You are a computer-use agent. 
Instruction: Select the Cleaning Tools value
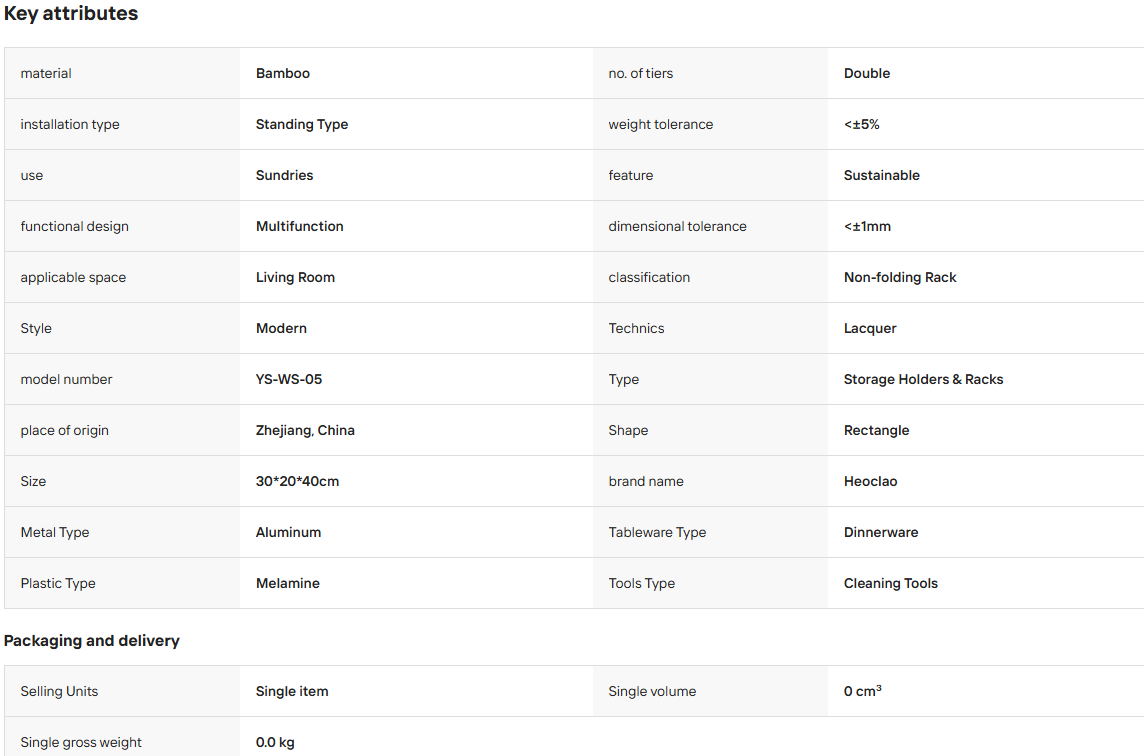pos(891,583)
